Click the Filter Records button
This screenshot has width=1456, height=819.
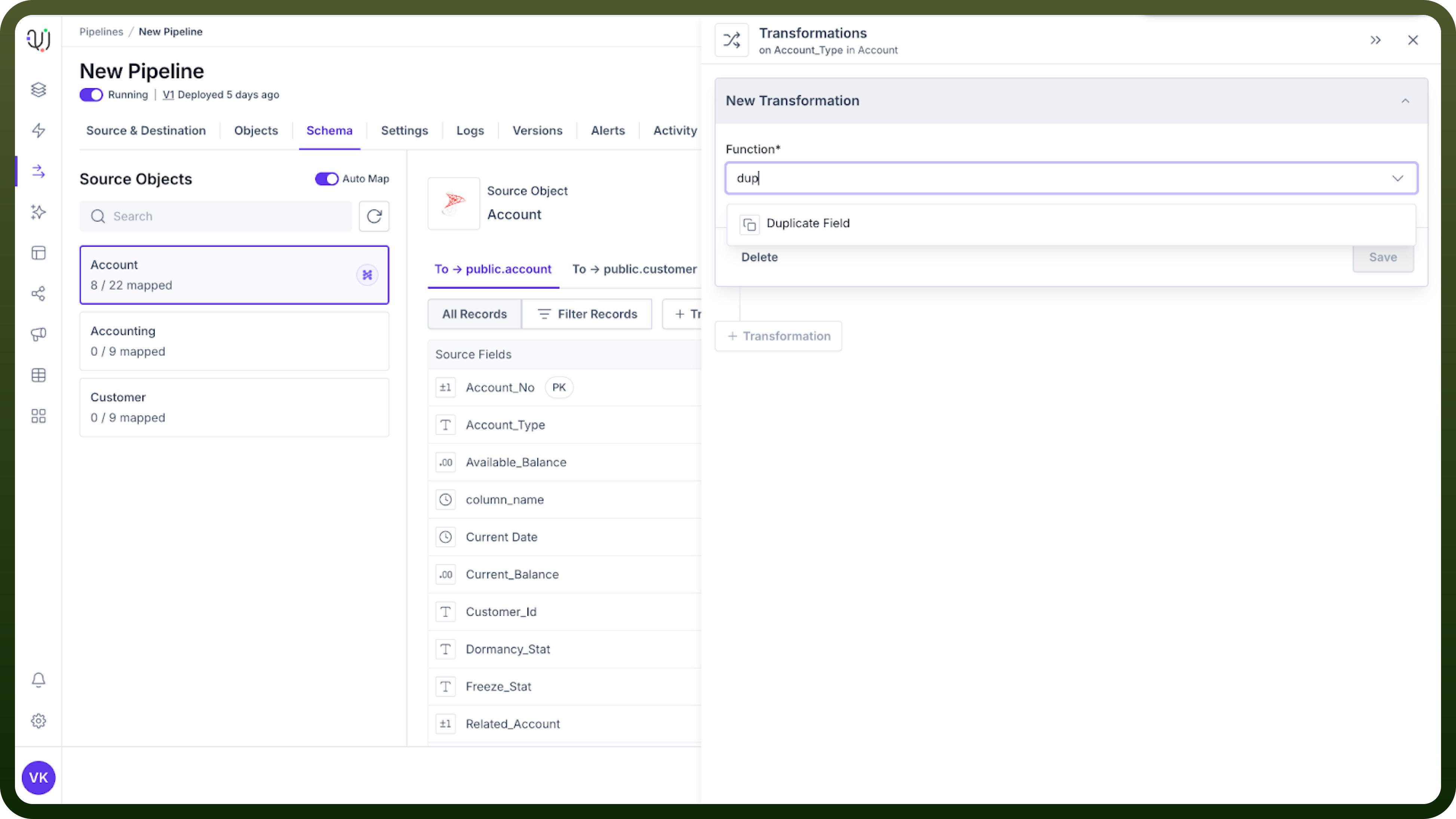tap(587, 314)
